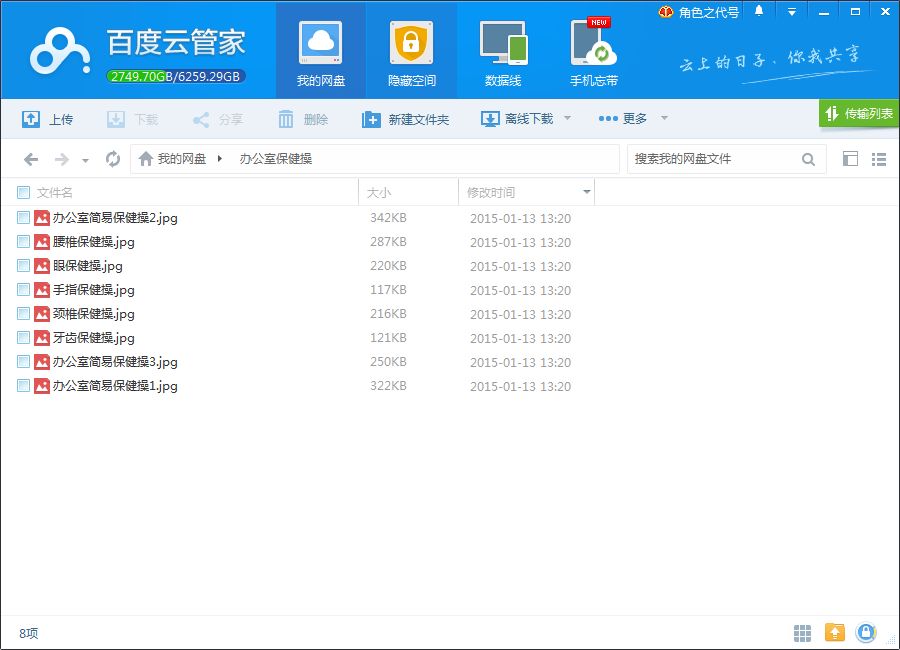Switch to the 隐藏空间 tab
The image size is (900, 650).
411,52
